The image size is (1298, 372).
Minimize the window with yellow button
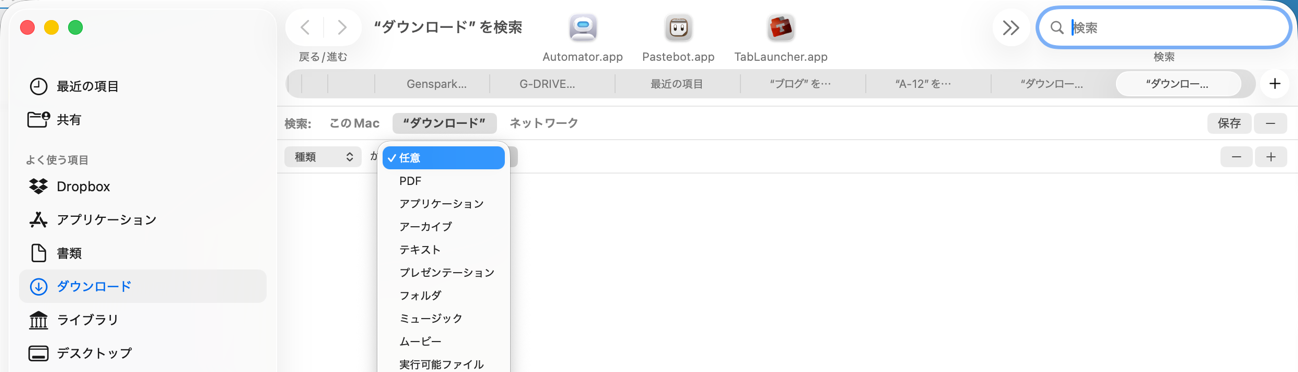[x=51, y=27]
